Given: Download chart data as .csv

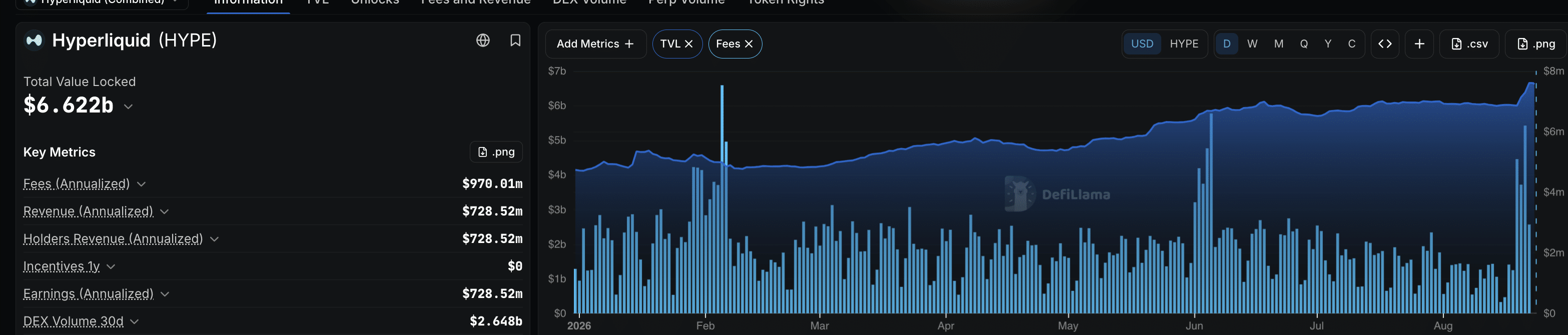Looking at the screenshot, I should [x=1469, y=44].
